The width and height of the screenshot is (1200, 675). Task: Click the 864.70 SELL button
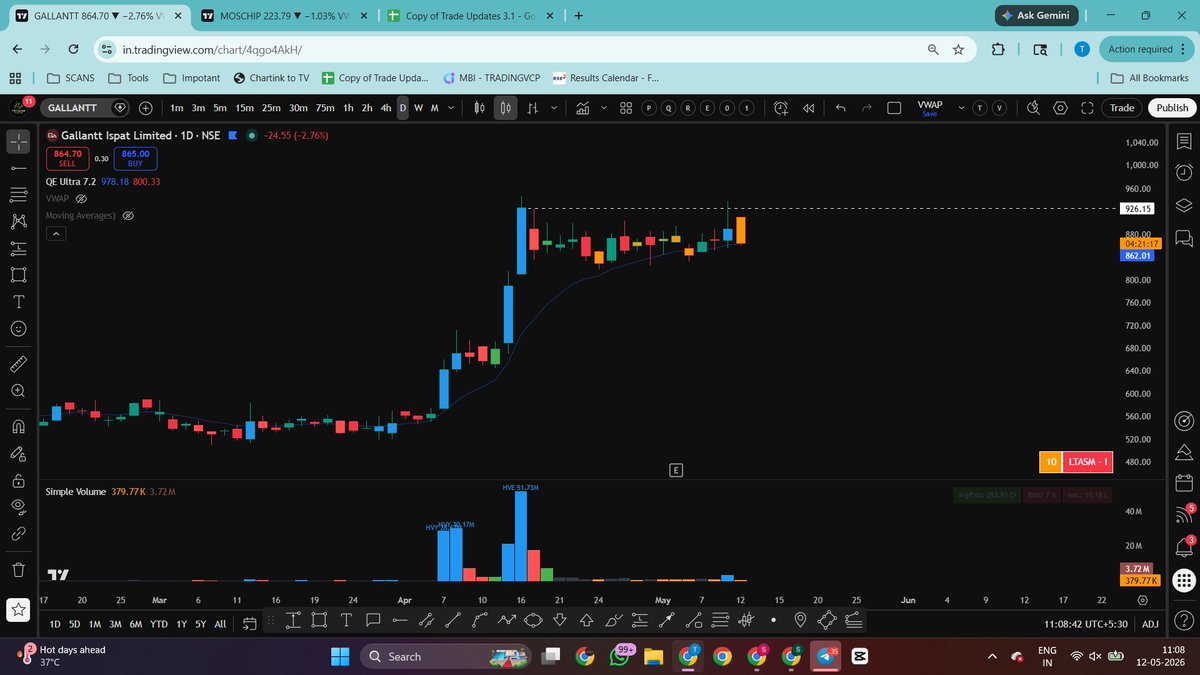pyautogui.click(x=67, y=158)
